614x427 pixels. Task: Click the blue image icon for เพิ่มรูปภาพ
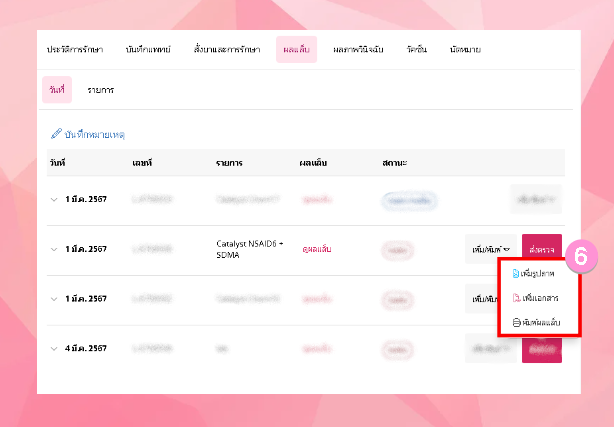(516, 273)
